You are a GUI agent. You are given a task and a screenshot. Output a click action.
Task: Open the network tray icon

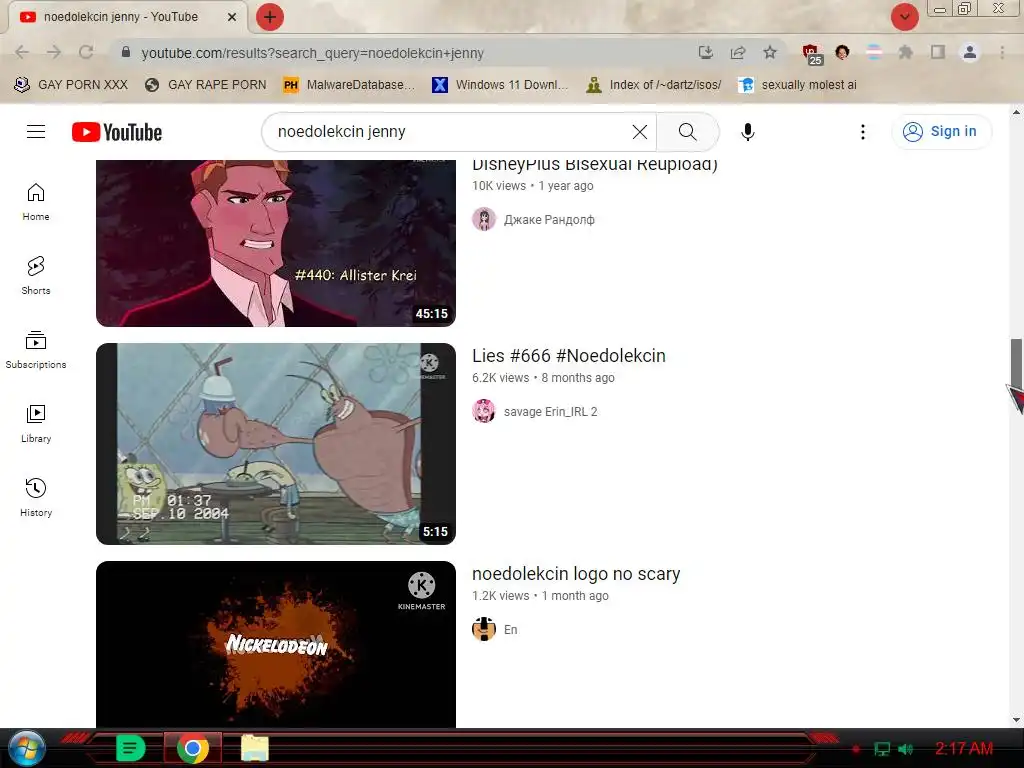click(x=882, y=749)
